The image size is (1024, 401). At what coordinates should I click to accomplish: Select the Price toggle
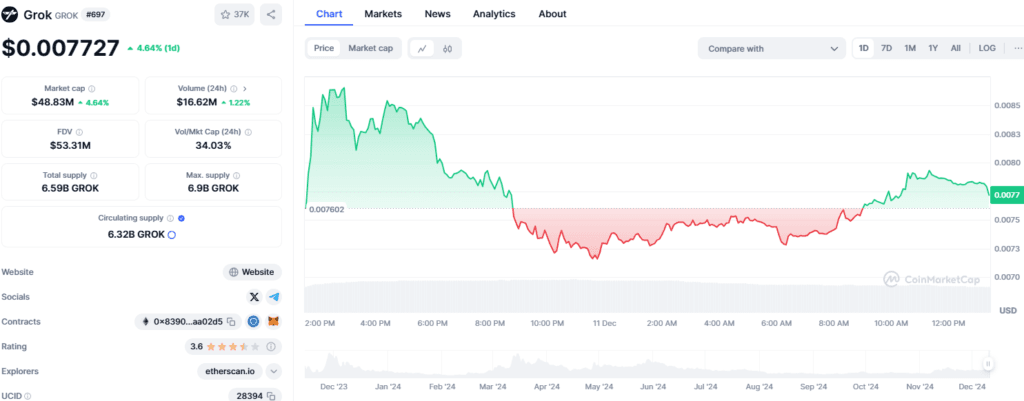[324, 48]
